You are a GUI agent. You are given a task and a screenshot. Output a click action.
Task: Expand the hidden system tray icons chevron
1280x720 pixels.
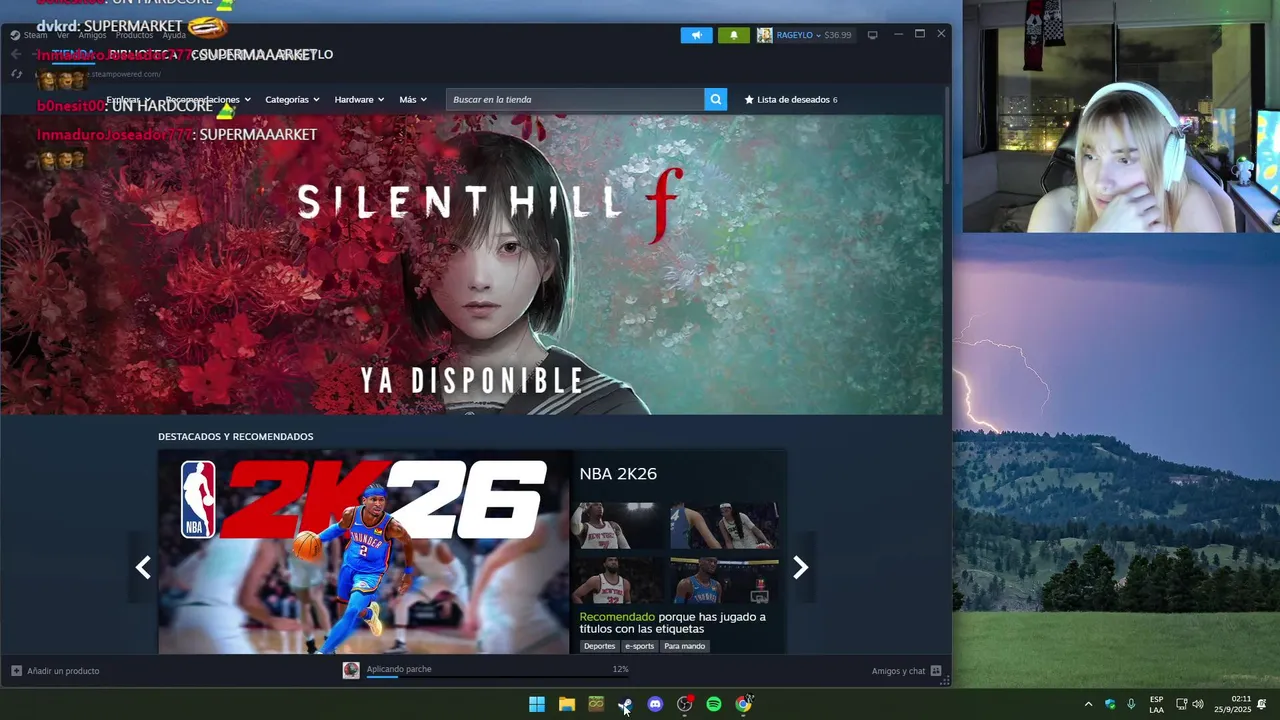[1088, 704]
